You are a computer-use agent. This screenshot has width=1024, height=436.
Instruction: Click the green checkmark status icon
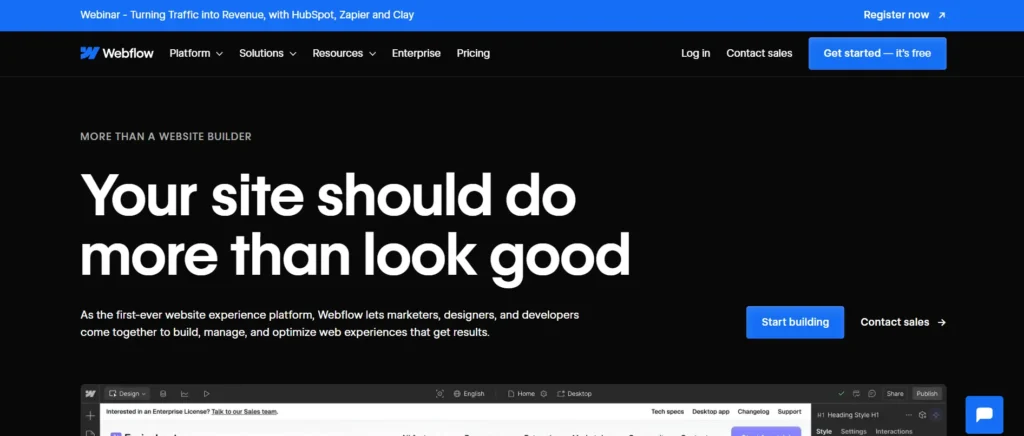[841, 394]
